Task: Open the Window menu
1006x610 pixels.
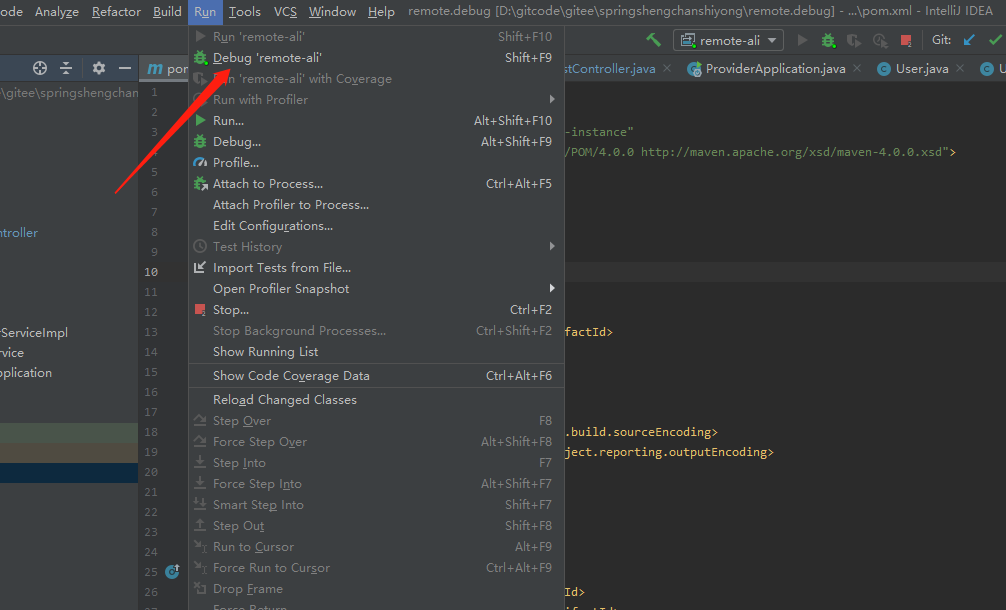Action: pyautogui.click(x=332, y=12)
